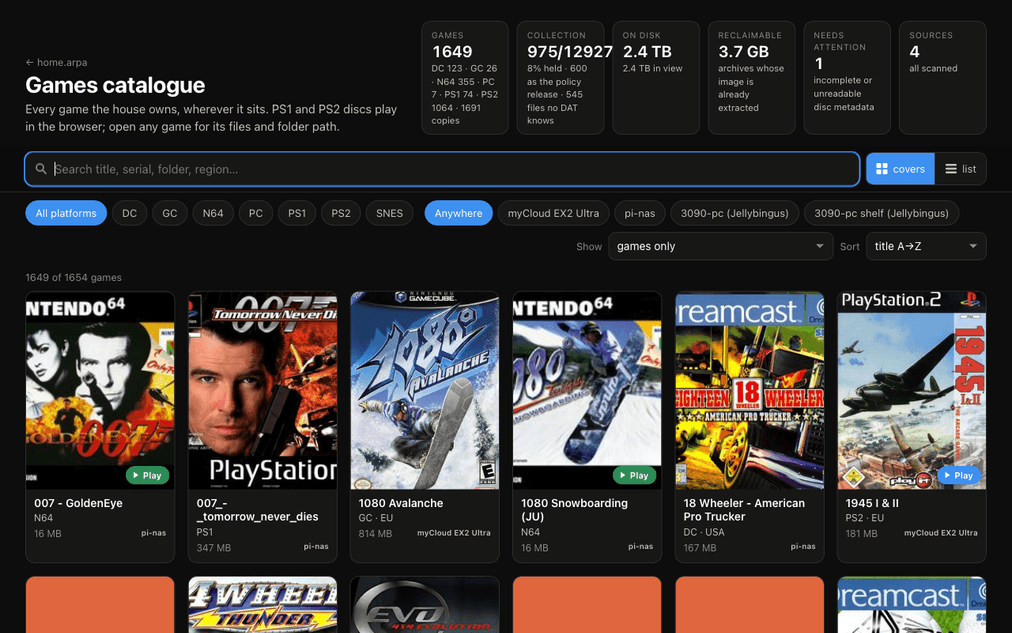Play 1945 I & II

tap(959, 476)
